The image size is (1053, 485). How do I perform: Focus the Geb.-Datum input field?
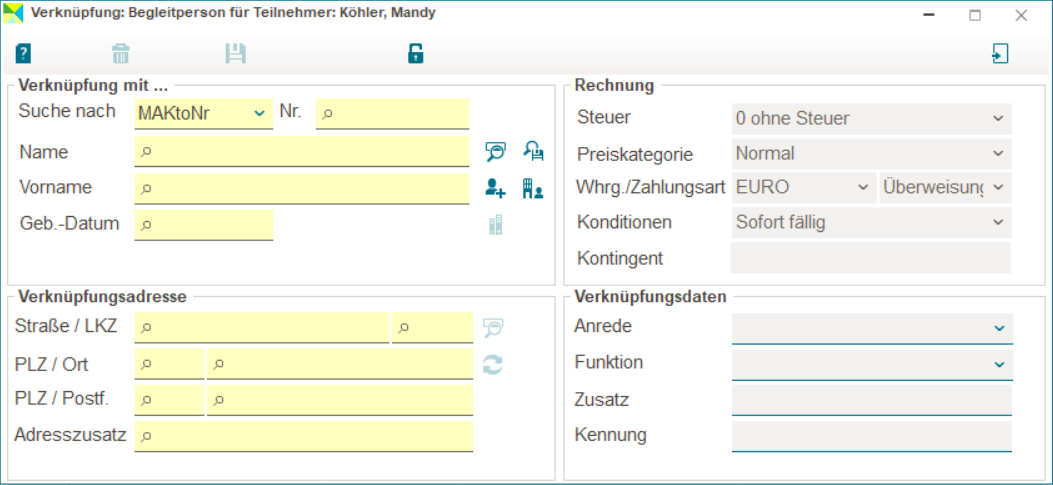[x=204, y=225]
